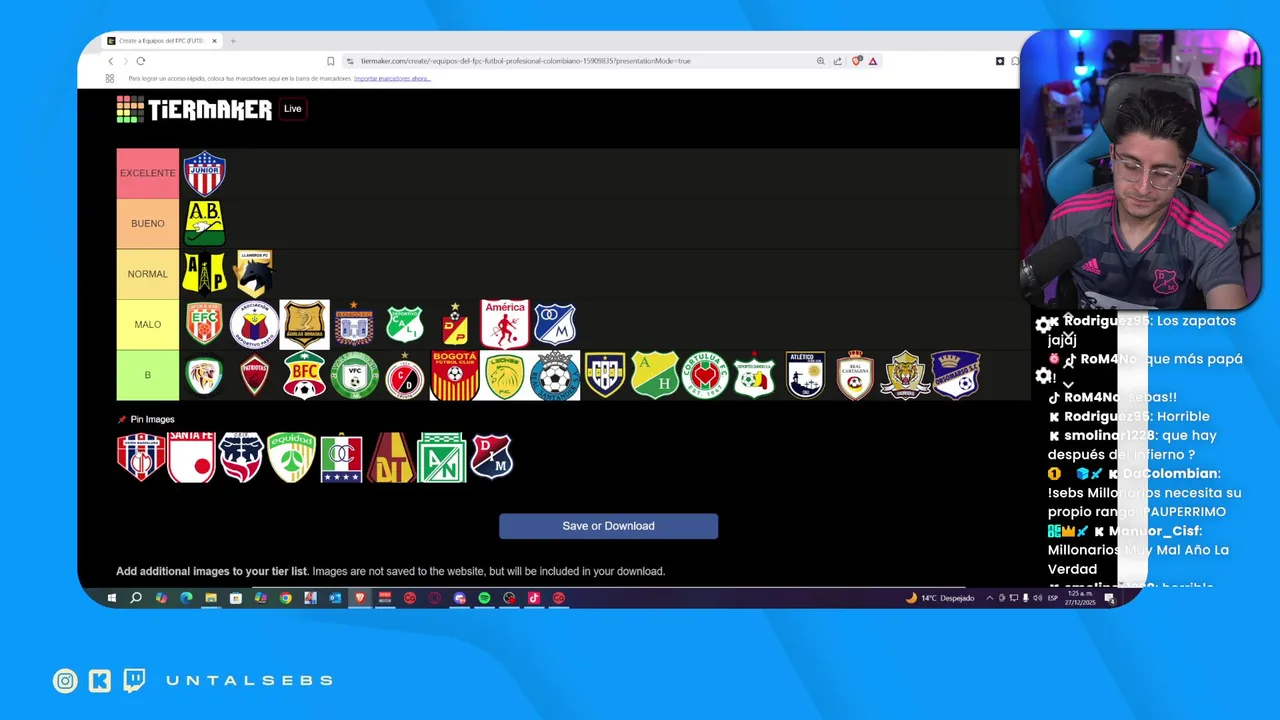Click the Águilas Doradas logo
The width and height of the screenshot is (1280, 720).
[x=304, y=324]
